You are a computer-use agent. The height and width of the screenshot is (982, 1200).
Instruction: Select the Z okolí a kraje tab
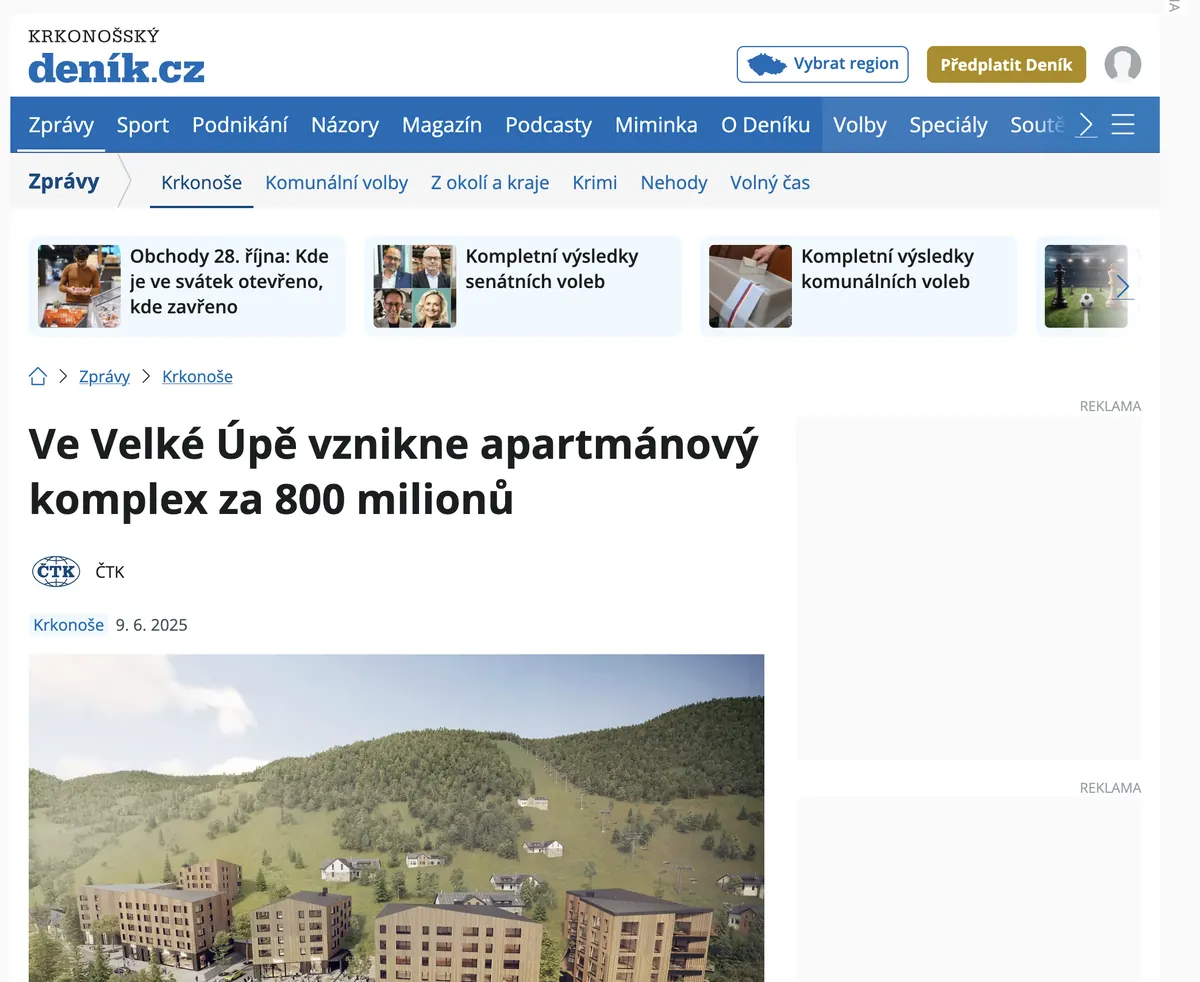(490, 182)
